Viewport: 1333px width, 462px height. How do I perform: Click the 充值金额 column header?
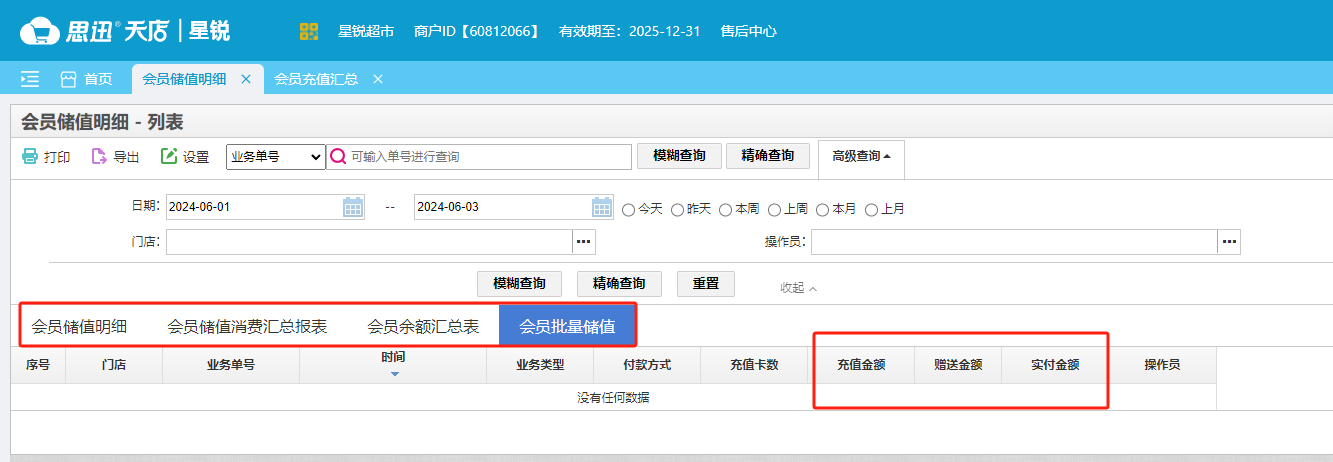[x=861, y=365]
